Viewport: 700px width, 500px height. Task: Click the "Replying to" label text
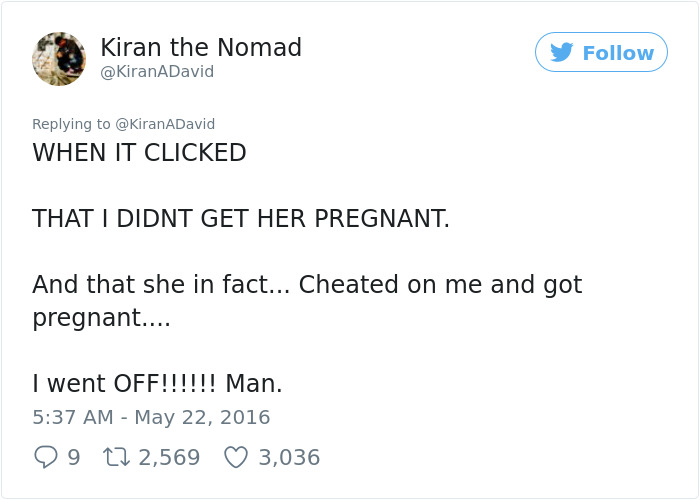click(x=71, y=124)
